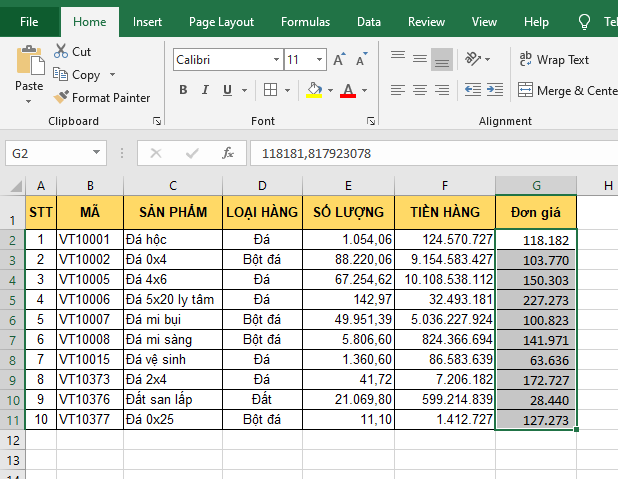Click cell C2 containing Đá hộc
618x479 pixels.
(173, 240)
